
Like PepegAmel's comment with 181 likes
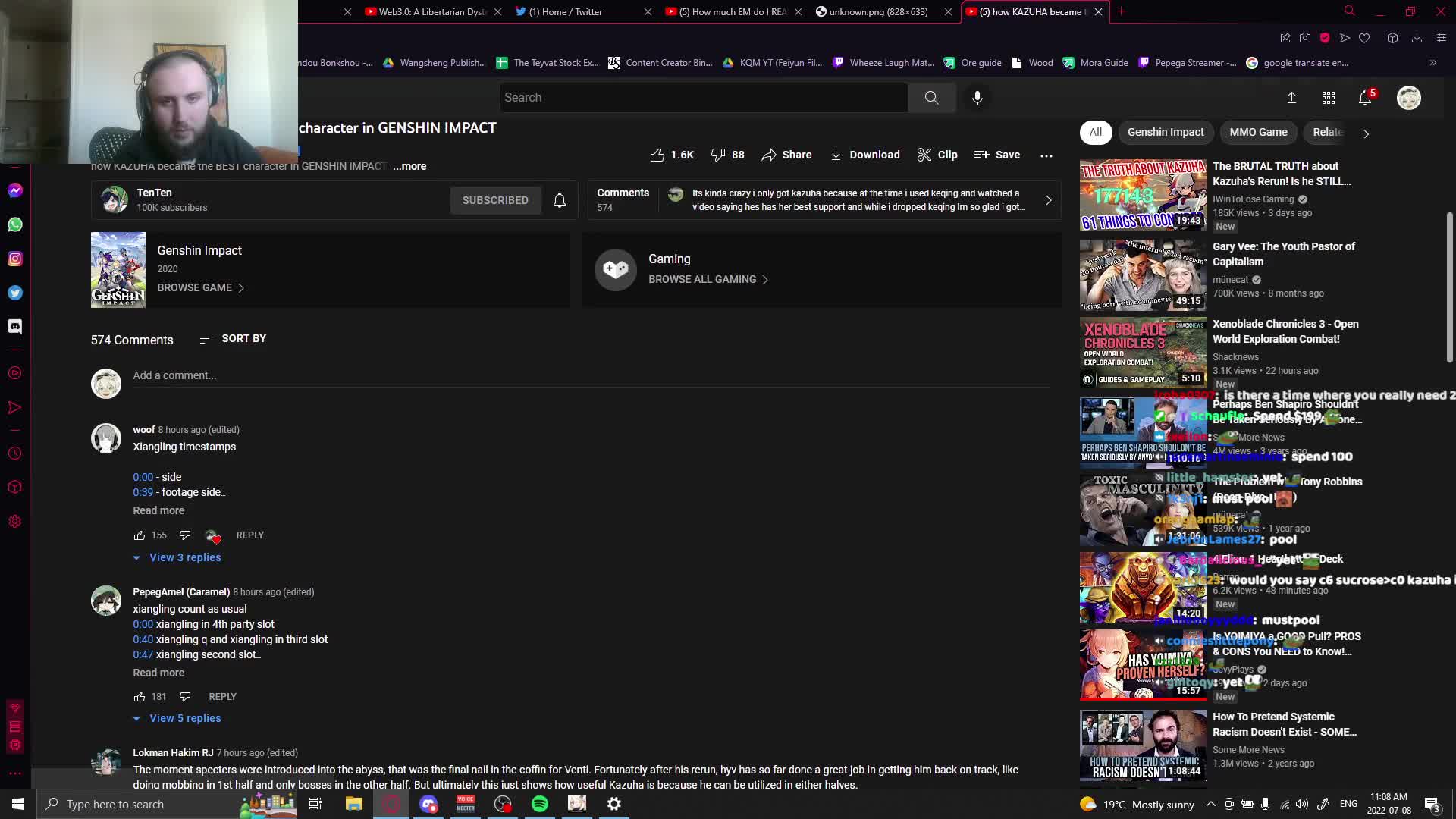pyautogui.click(x=140, y=696)
